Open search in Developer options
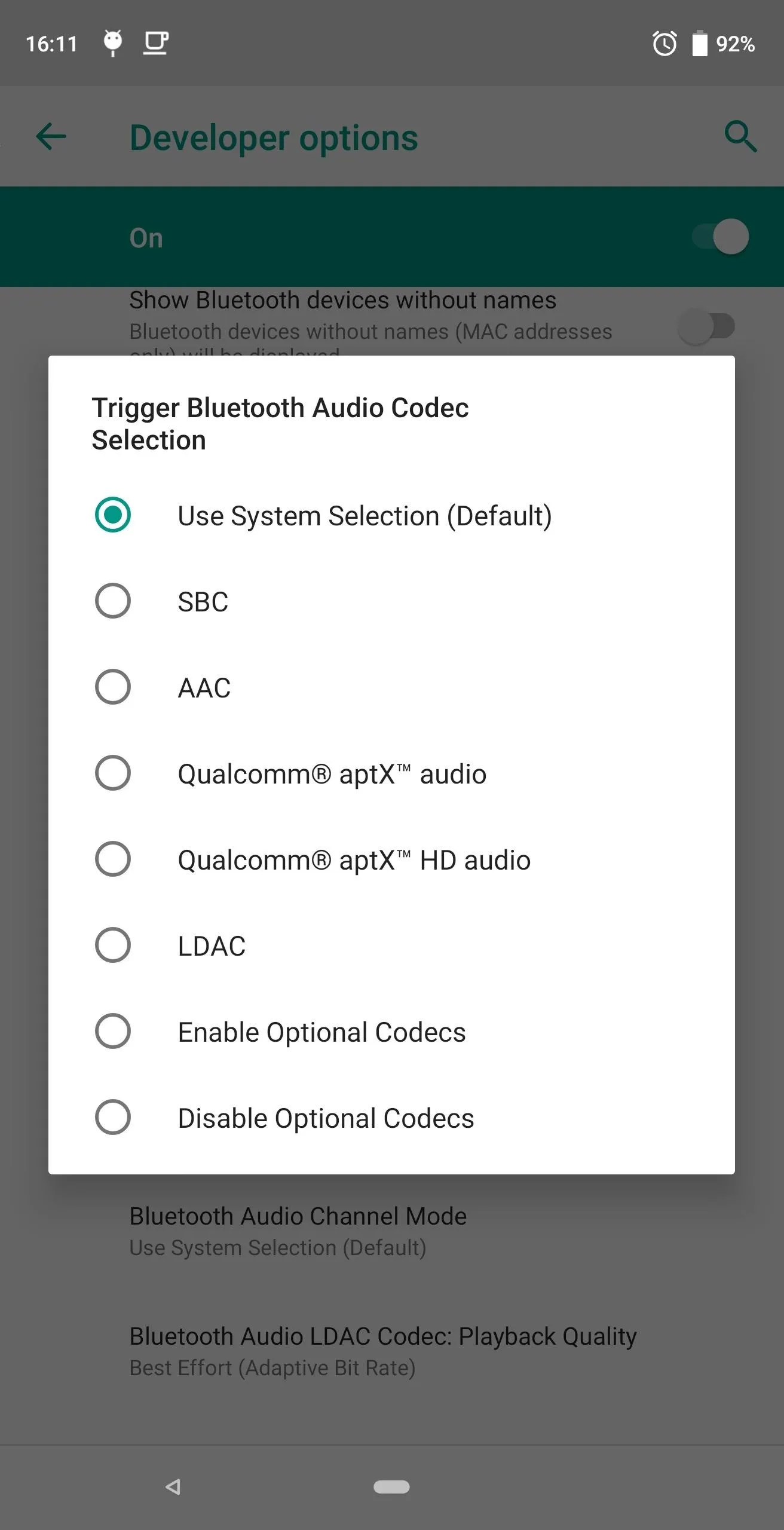The image size is (784, 1530). pos(740,137)
